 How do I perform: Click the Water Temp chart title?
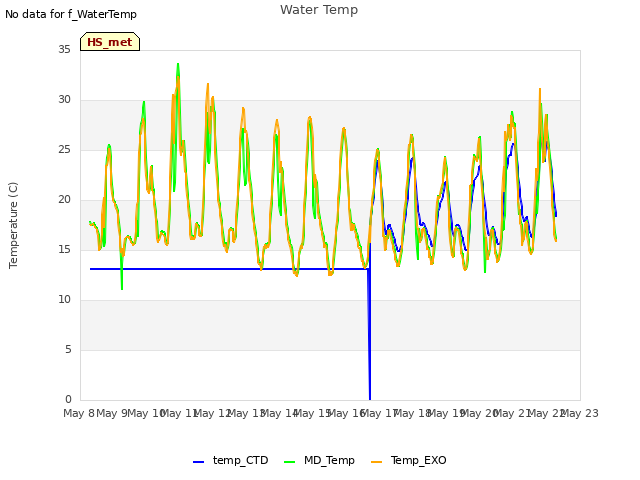point(319,10)
